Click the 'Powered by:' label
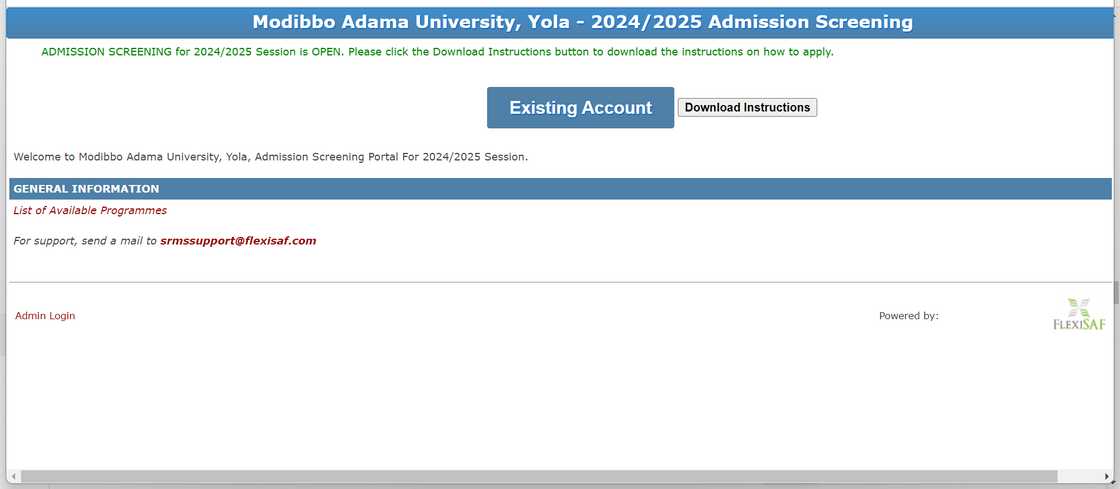Image resolution: width=1120 pixels, height=489 pixels. click(908, 316)
